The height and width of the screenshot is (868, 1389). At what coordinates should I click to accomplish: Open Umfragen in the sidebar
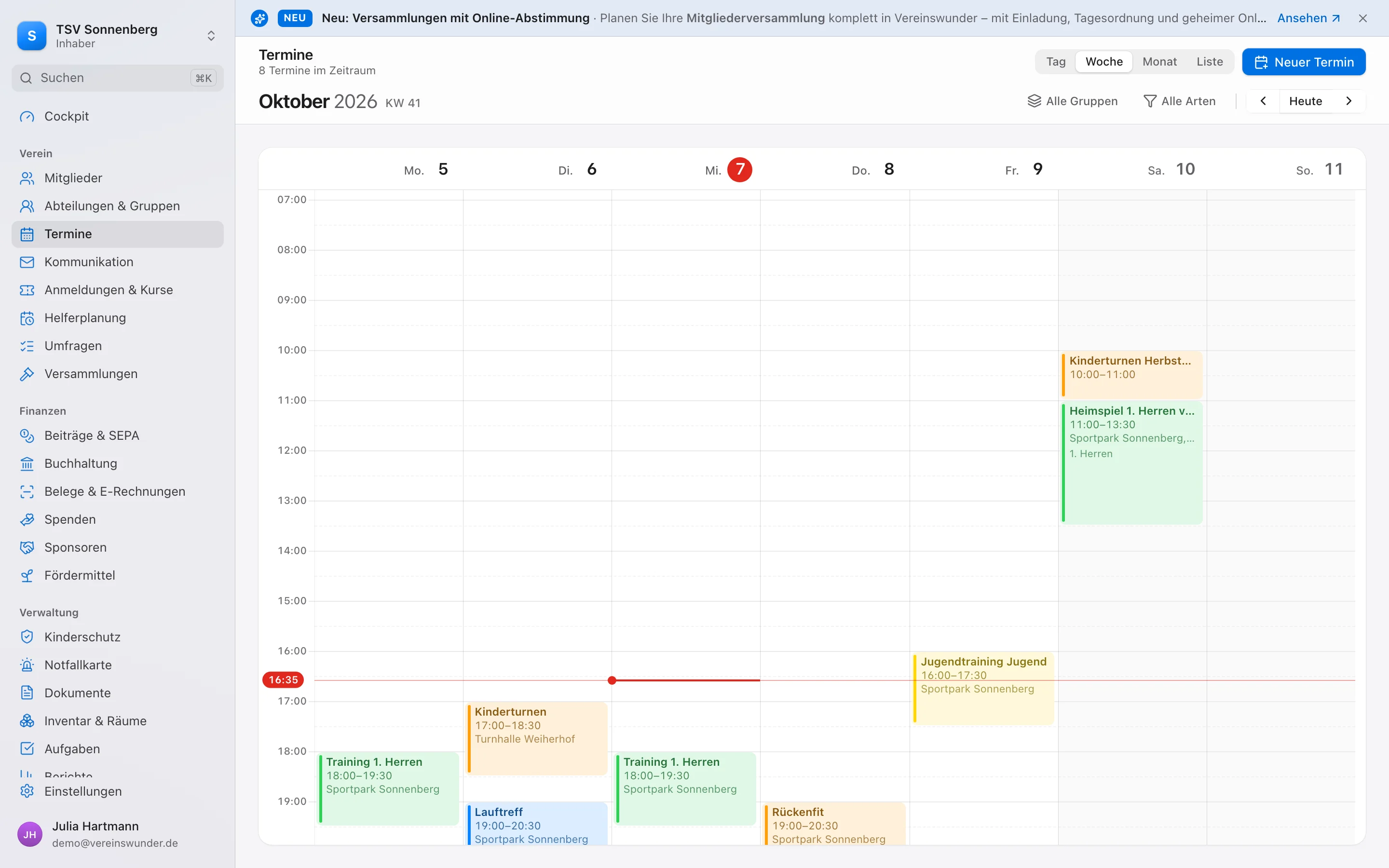[x=117, y=346]
